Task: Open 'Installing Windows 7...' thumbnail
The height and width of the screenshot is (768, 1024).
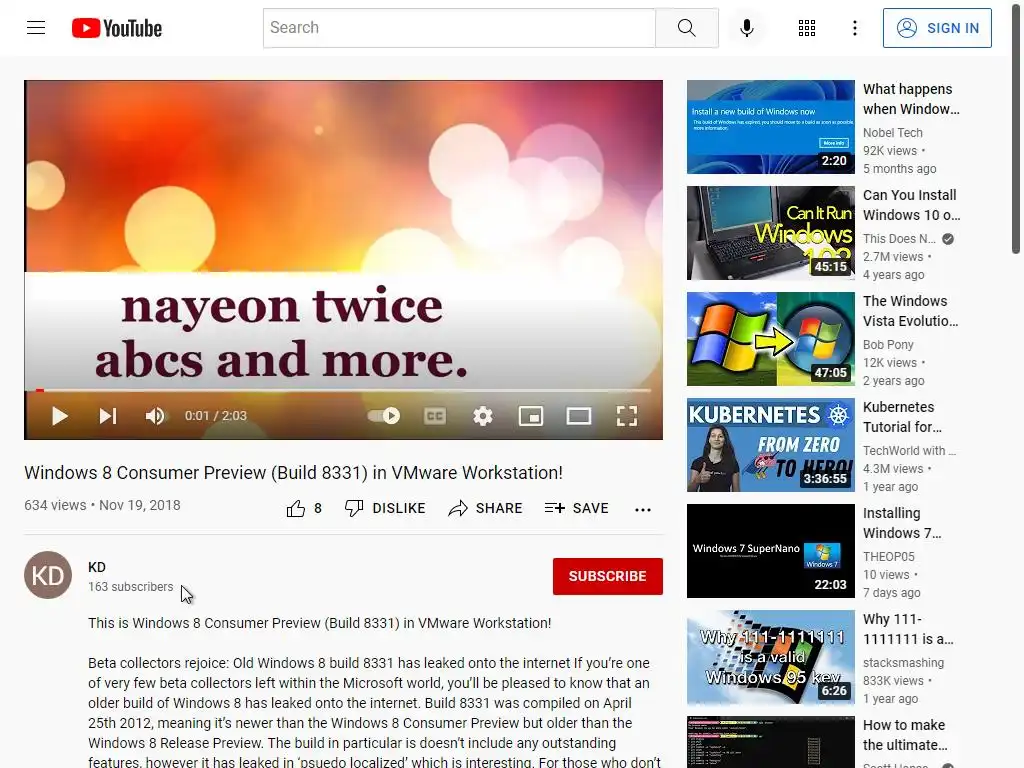Action: (771, 551)
